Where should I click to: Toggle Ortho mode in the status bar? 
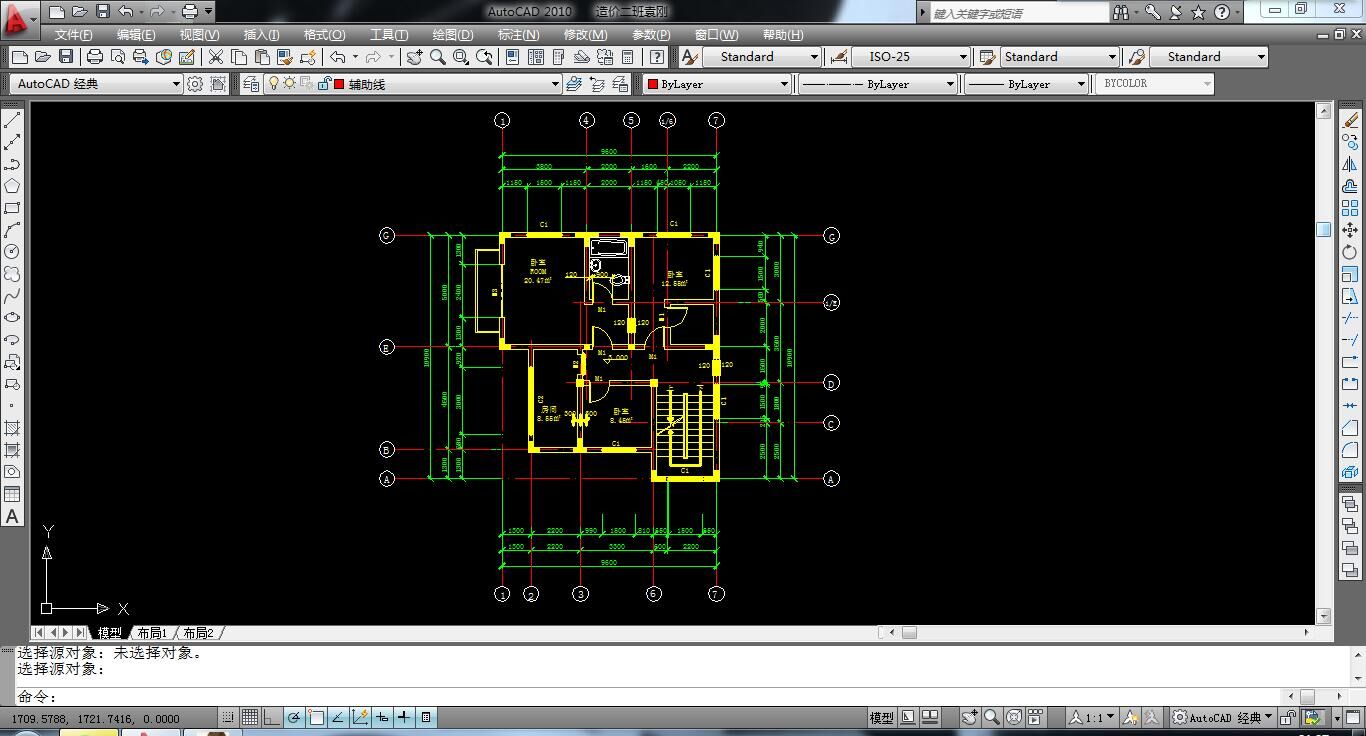point(272,717)
